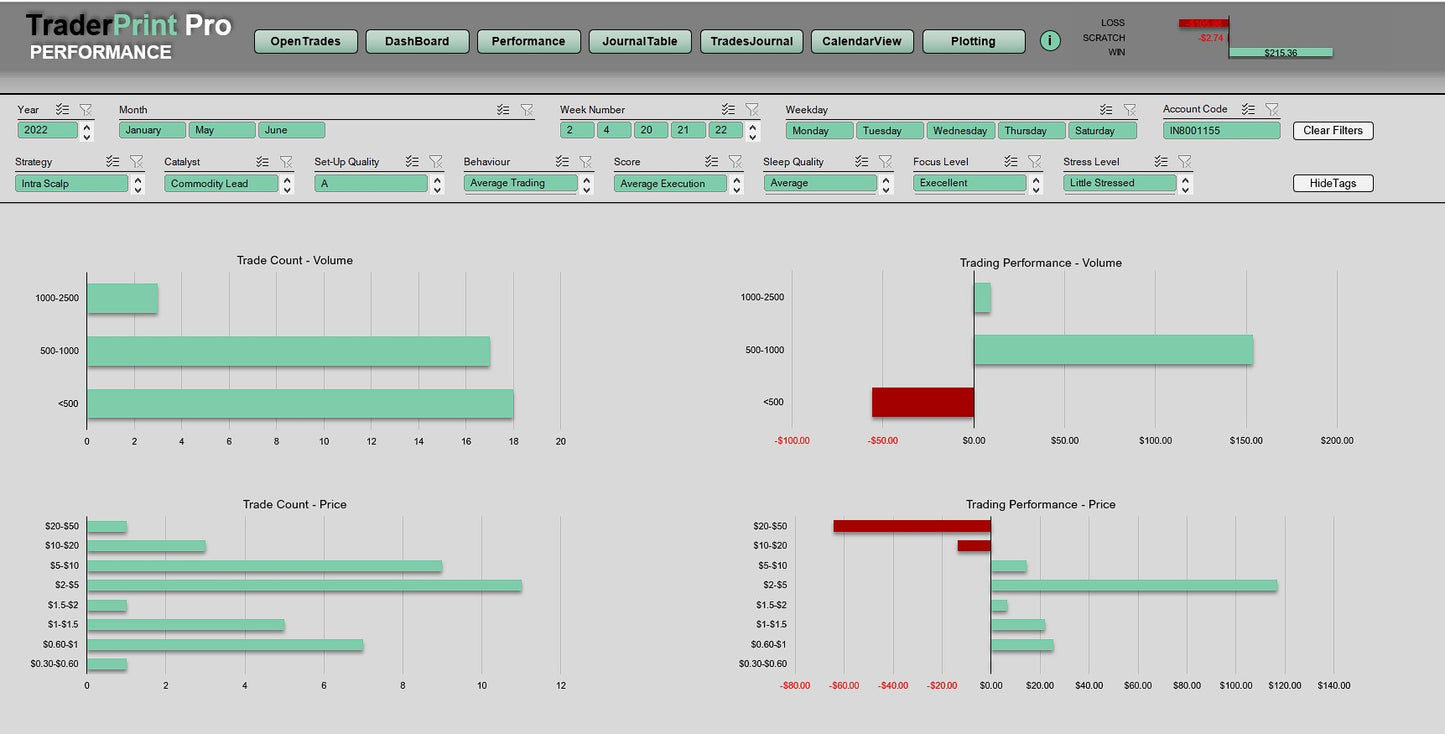Clear the Sleep Quality slicer filter

pyautogui.click(x=885, y=161)
